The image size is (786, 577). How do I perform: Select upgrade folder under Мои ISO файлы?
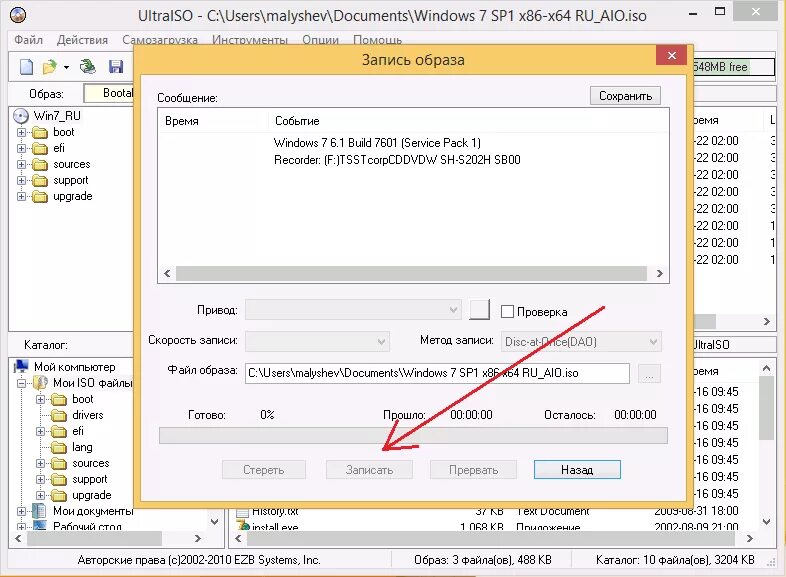(x=91, y=495)
